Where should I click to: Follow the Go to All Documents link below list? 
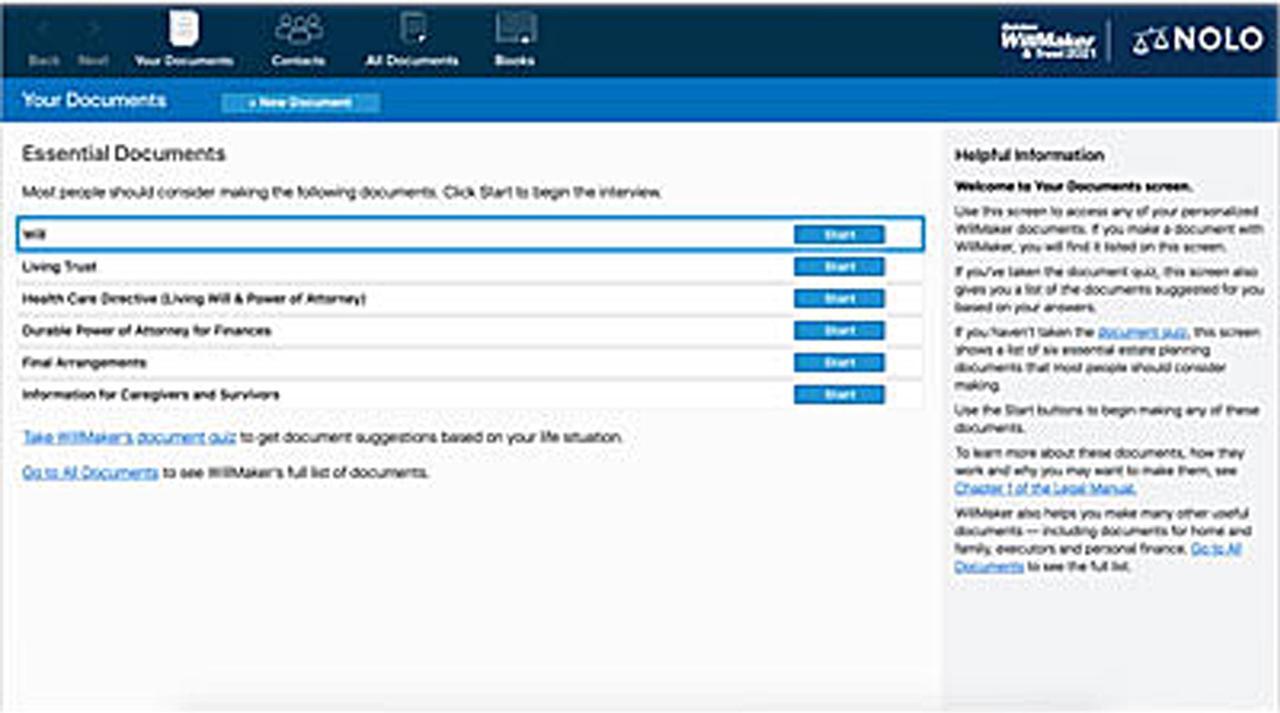coord(90,472)
